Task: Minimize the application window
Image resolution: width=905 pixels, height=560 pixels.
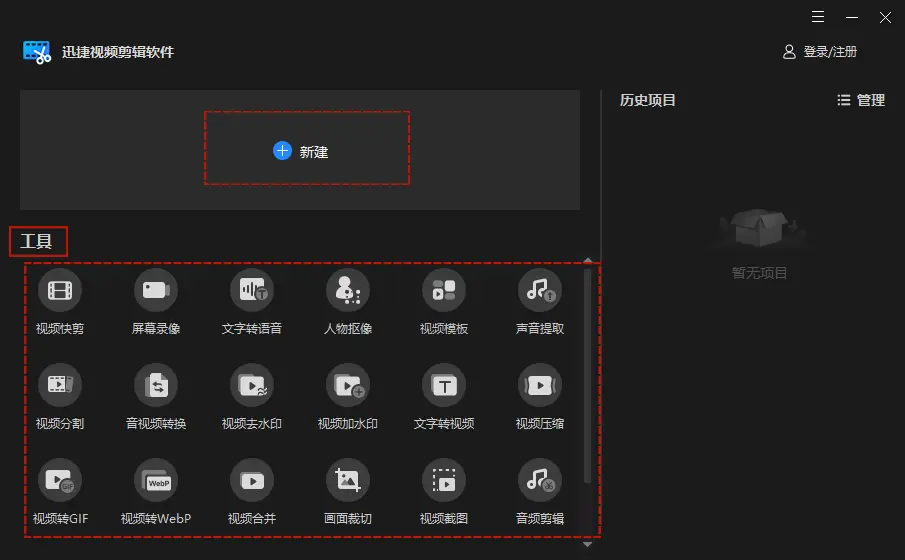Action: pos(852,17)
